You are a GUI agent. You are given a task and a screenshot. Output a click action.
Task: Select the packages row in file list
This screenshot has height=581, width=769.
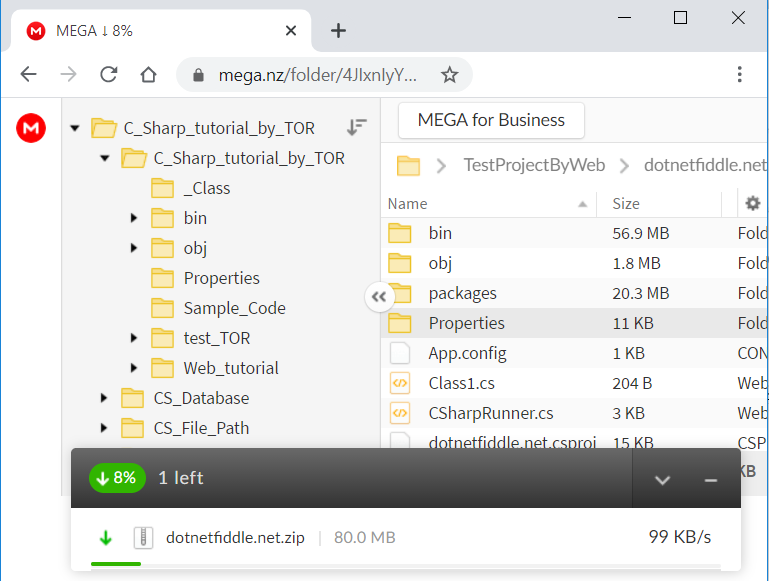coord(574,293)
